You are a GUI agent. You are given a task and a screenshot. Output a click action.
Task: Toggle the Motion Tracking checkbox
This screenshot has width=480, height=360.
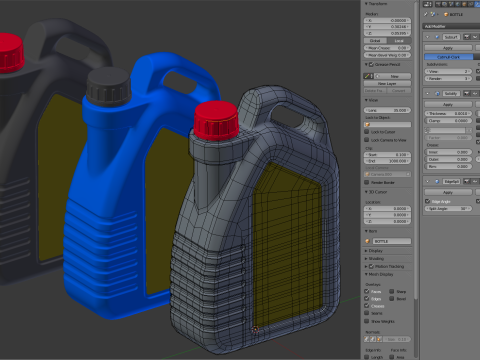(371, 266)
